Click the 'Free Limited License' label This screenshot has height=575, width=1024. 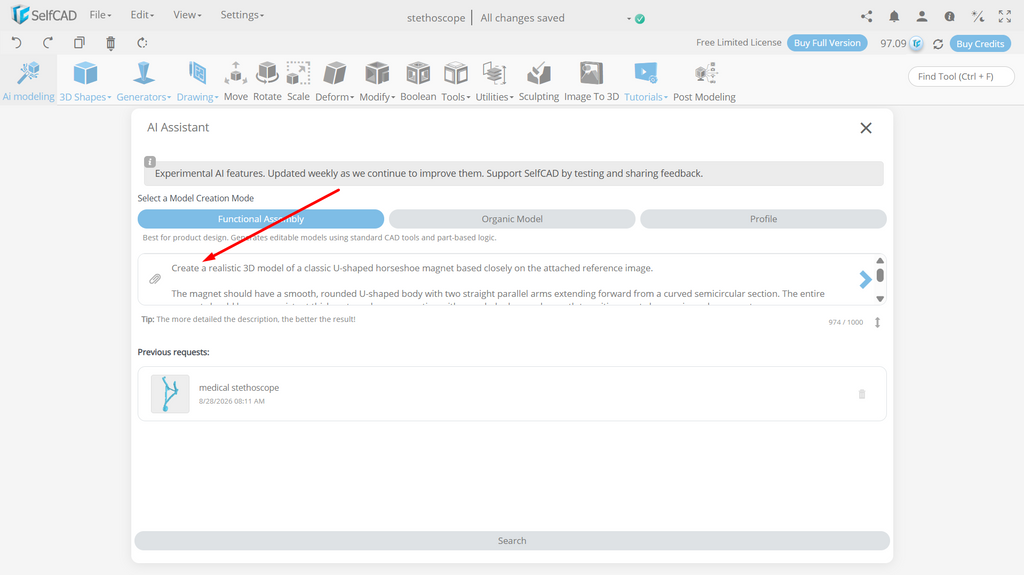pos(739,42)
